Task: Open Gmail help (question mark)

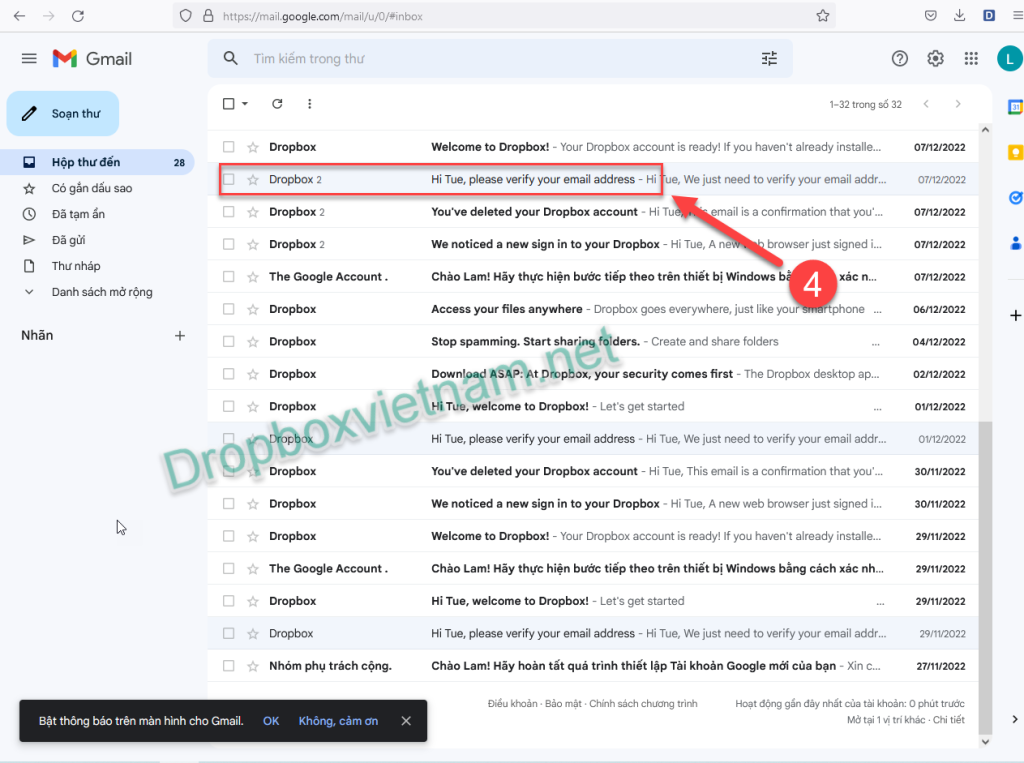Action: click(899, 59)
